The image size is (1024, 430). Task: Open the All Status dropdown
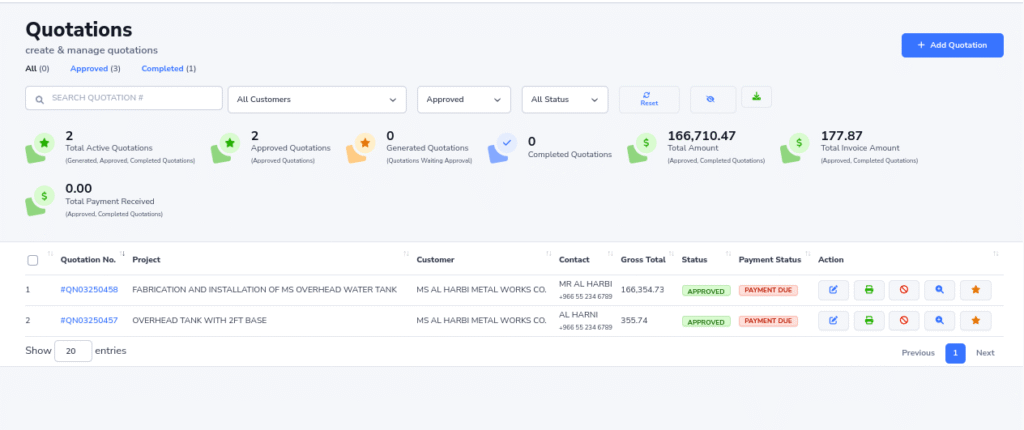[x=565, y=99]
